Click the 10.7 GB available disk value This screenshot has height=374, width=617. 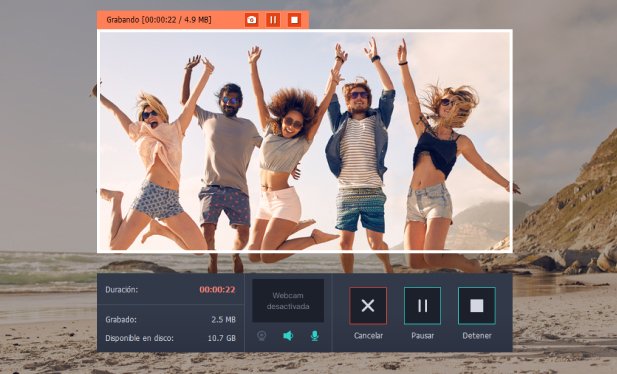pyautogui.click(x=222, y=338)
